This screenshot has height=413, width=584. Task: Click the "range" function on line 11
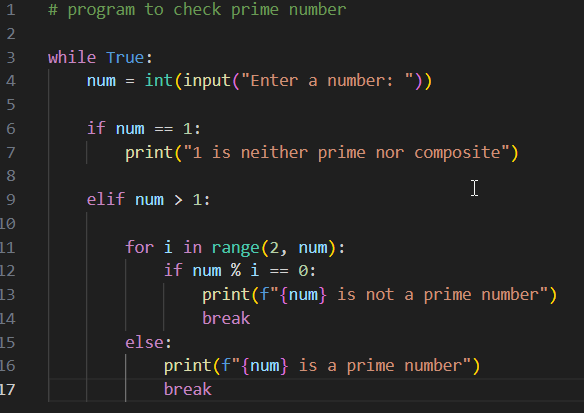pos(236,247)
